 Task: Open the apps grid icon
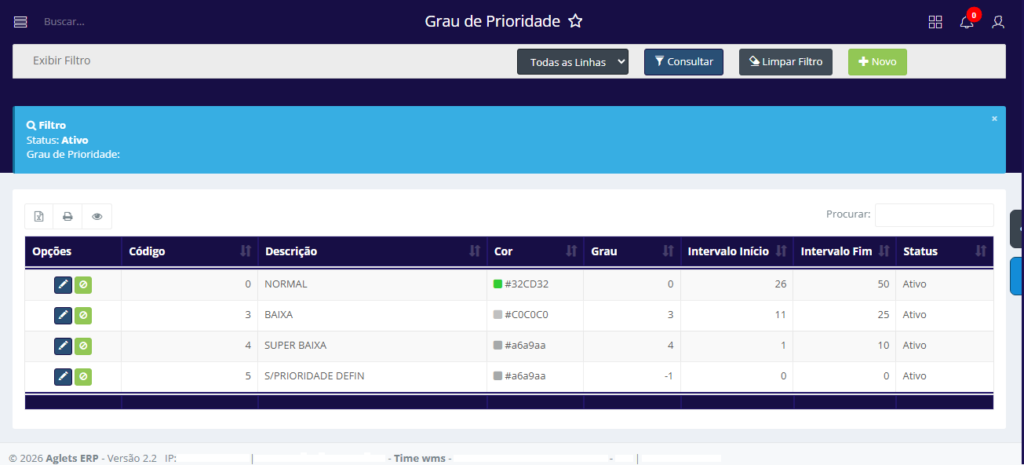(x=935, y=22)
